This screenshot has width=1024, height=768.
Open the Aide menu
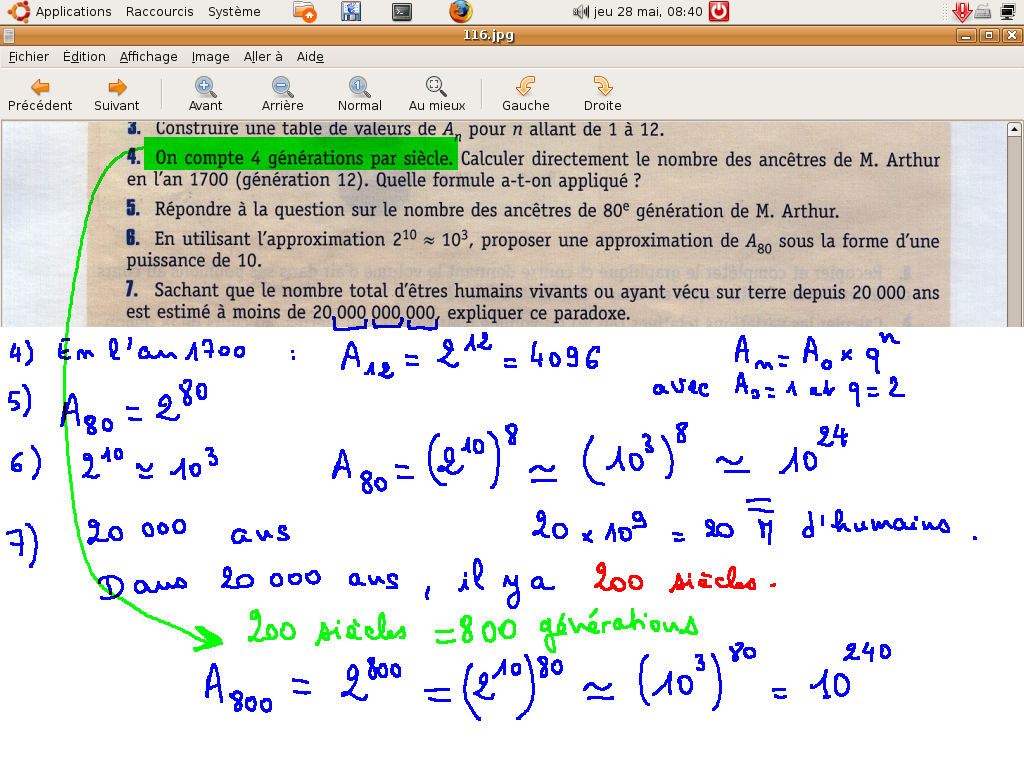tap(310, 57)
